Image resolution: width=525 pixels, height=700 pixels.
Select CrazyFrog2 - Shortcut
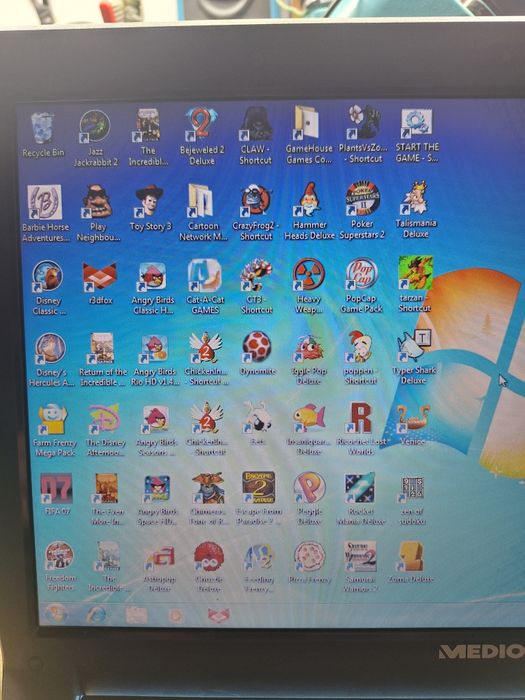point(256,200)
